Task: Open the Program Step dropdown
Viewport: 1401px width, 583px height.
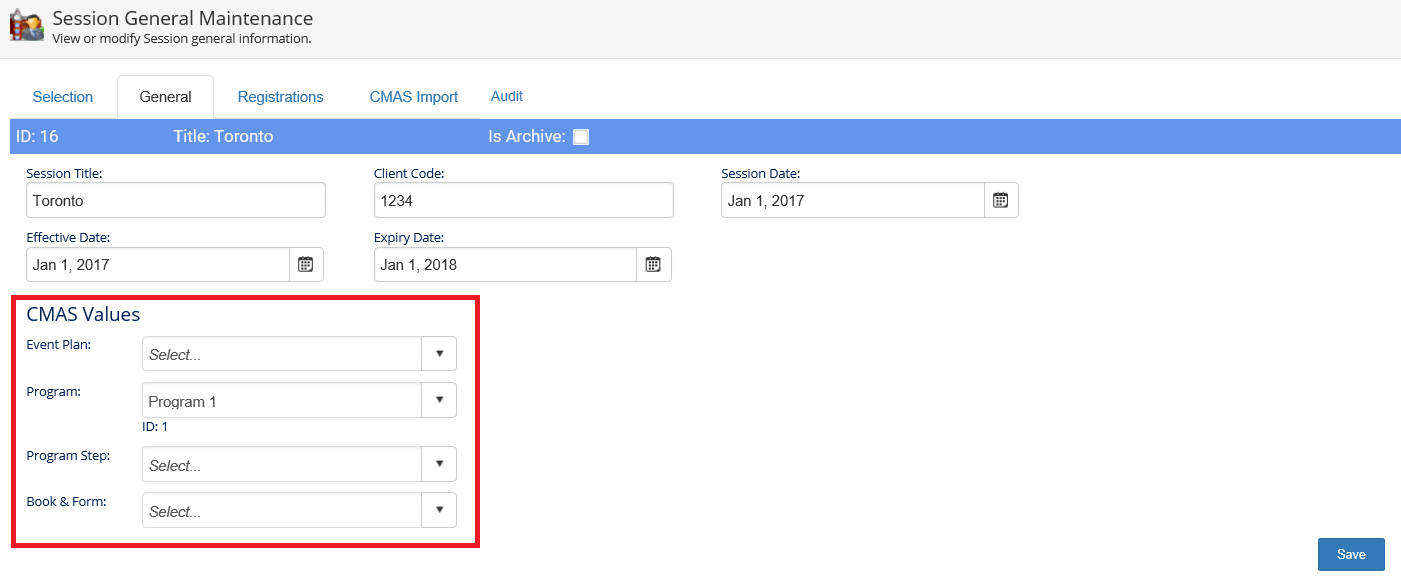Action: coord(439,465)
